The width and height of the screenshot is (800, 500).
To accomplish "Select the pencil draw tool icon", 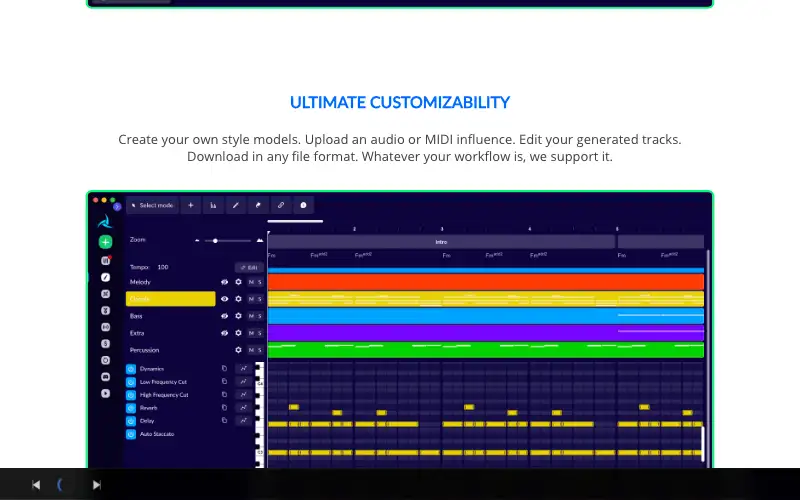I will pyautogui.click(x=236, y=205).
